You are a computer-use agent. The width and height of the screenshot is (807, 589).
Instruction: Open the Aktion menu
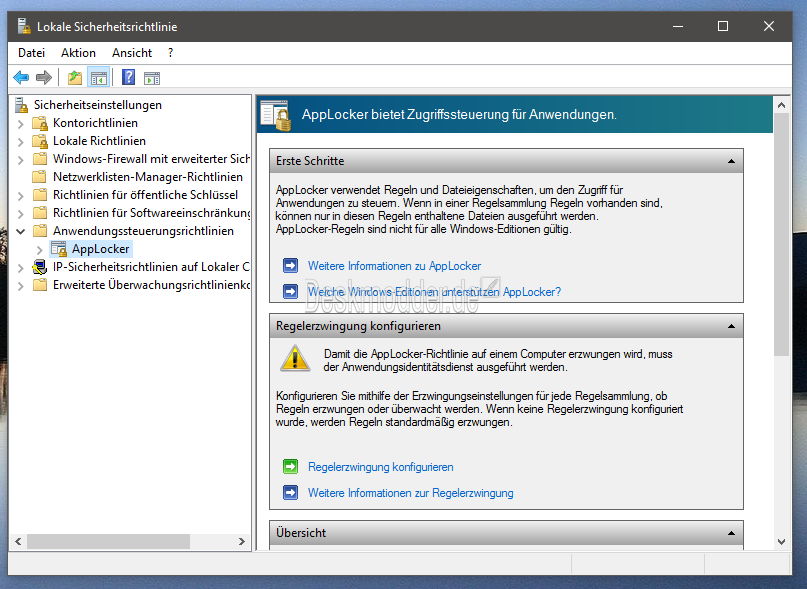pos(78,53)
